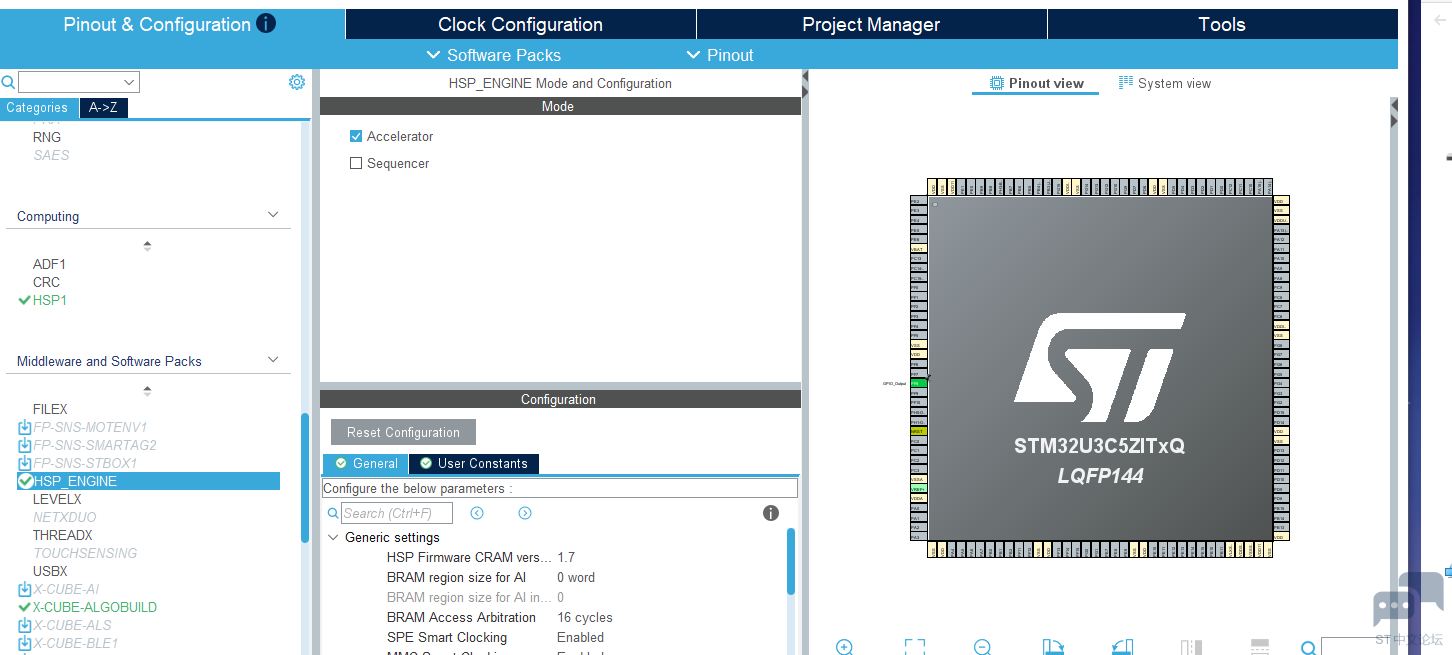Image resolution: width=1452 pixels, height=655 pixels.
Task: Select CRC peripheral
Action: [x=46, y=282]
